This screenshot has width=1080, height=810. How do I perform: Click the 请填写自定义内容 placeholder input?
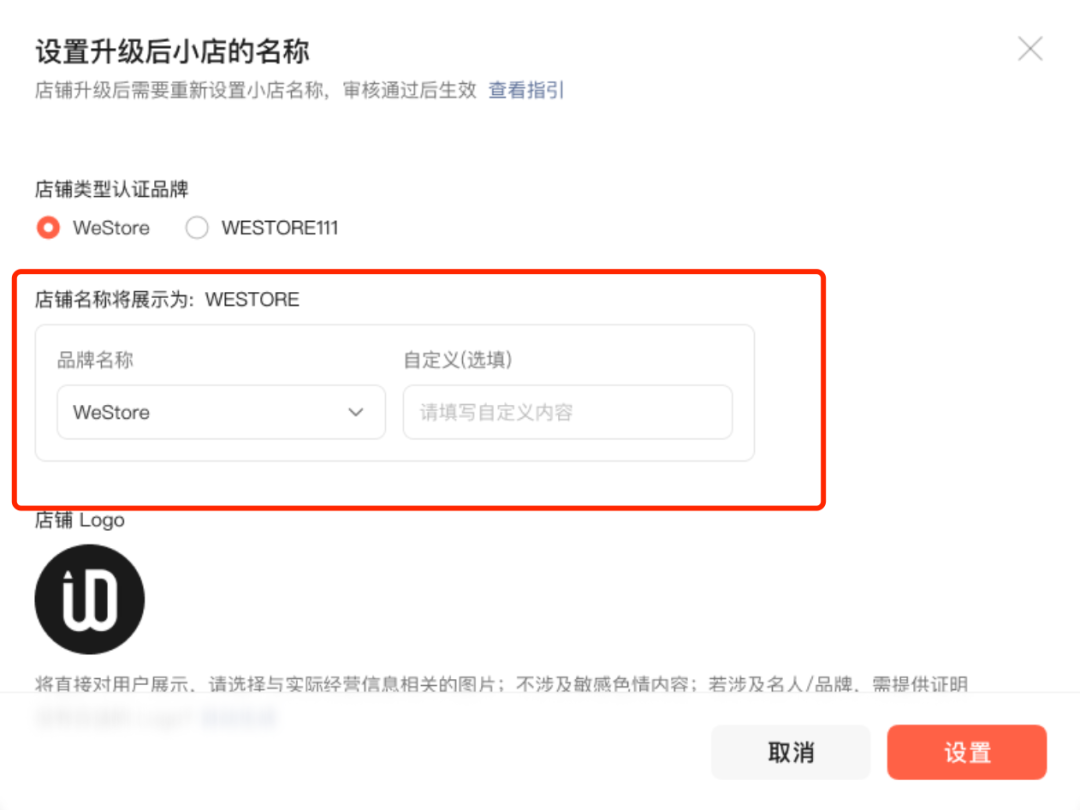click(x=567, y=412)
